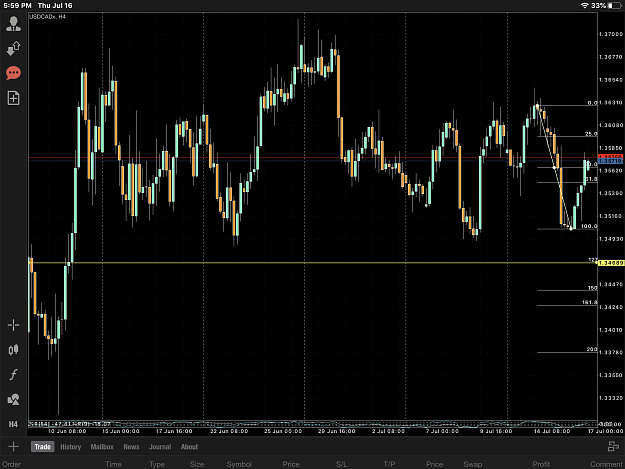Image resolution: width=625 pixels, height=469 pixels.
Task: Open the About tab
Action: (189, 447)
